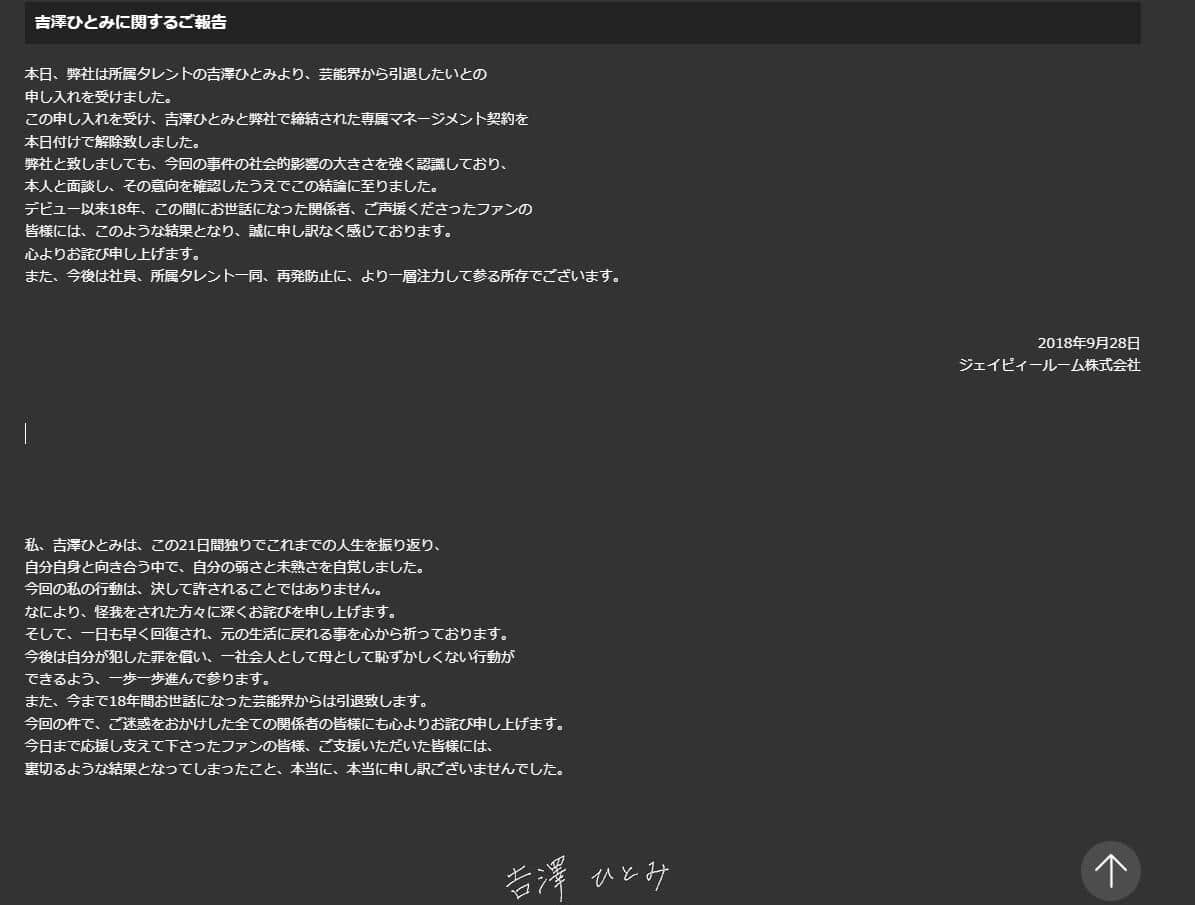
Task: Click the line starting with 今日まで応援し支えて
Action: (260, 746)
